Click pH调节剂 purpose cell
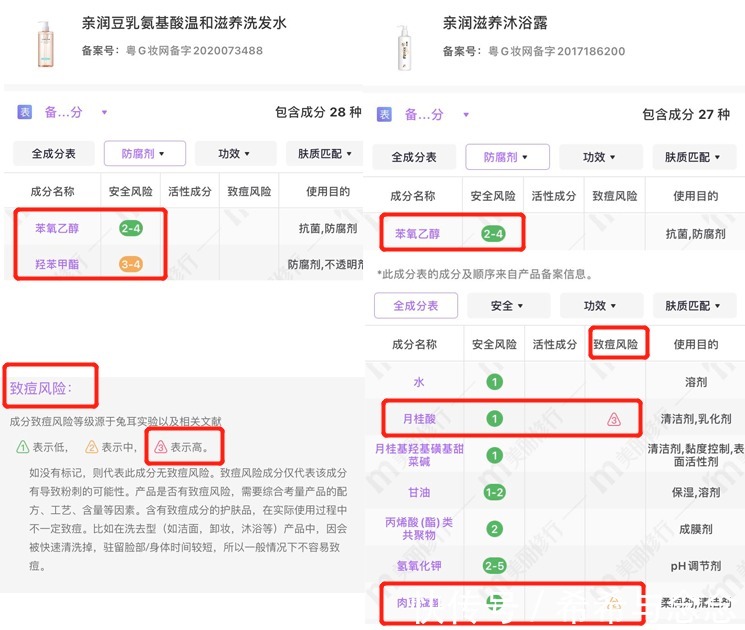 point(696,566)
